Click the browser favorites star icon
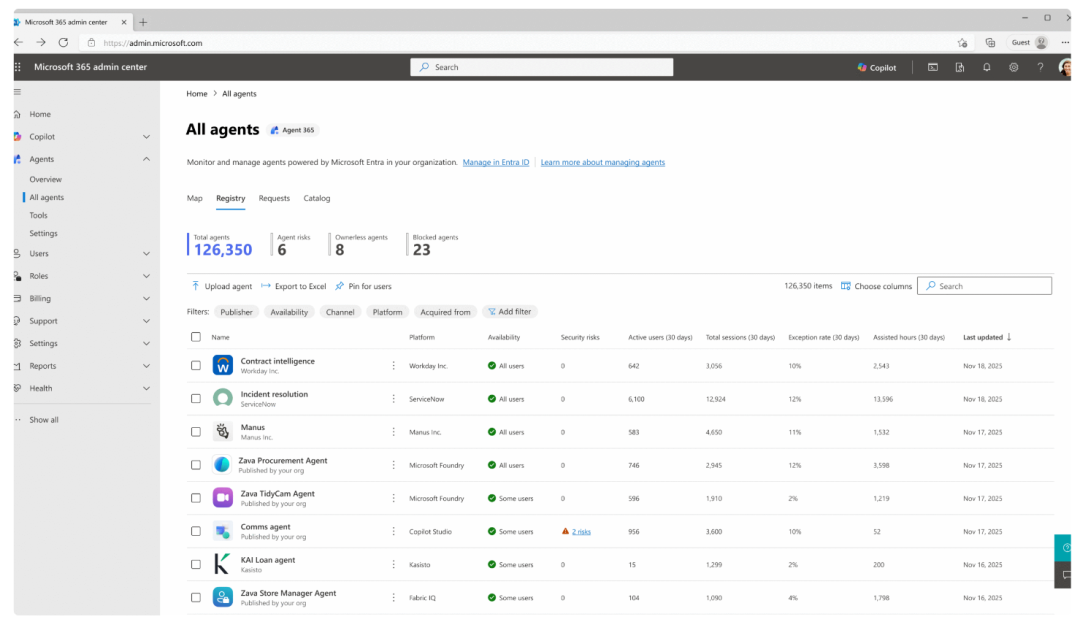This screenshot has width=1080, height=622. pyautogui.click(x=962, y=43)
